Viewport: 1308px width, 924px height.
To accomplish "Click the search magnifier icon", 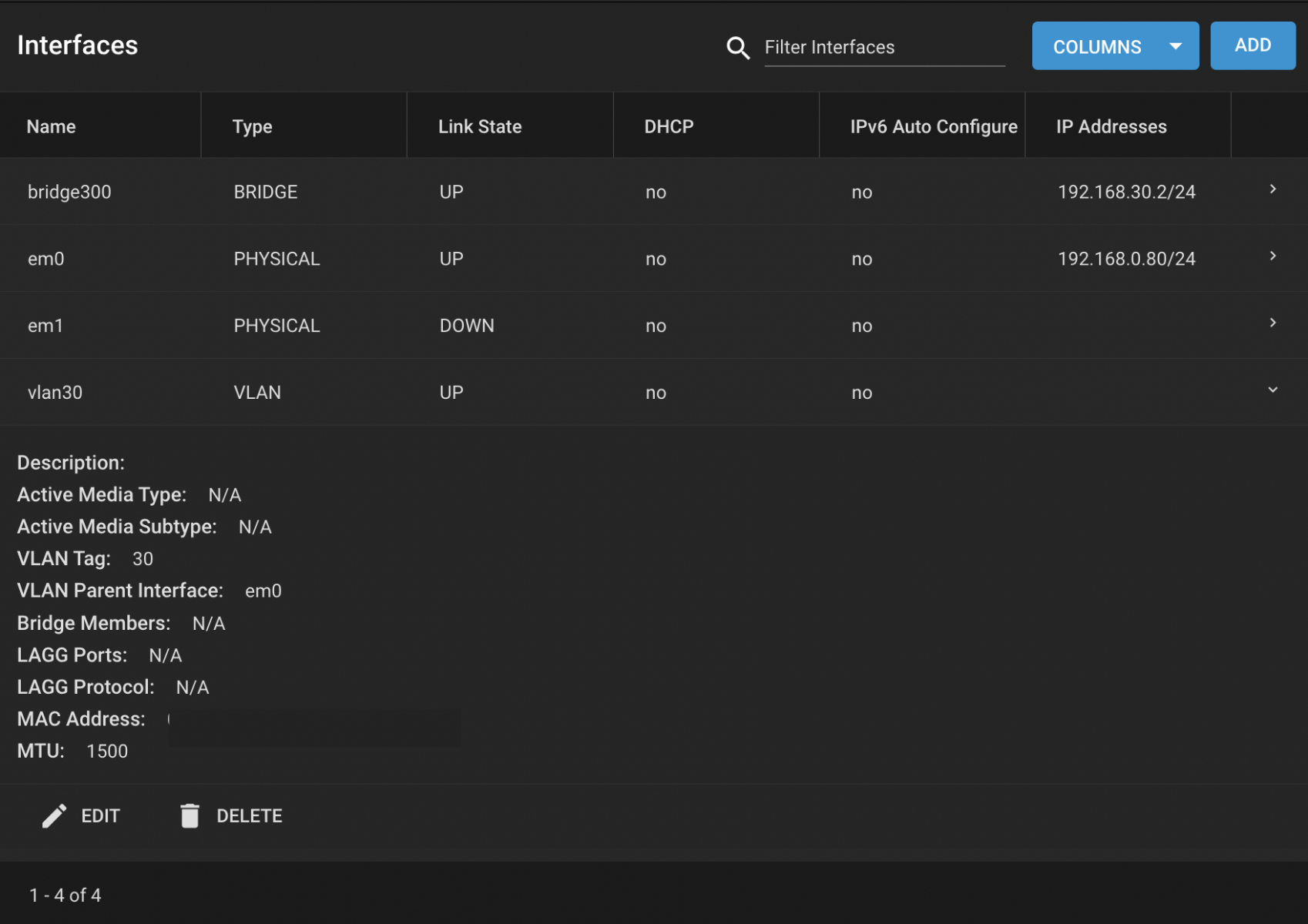I will [738, 48].
